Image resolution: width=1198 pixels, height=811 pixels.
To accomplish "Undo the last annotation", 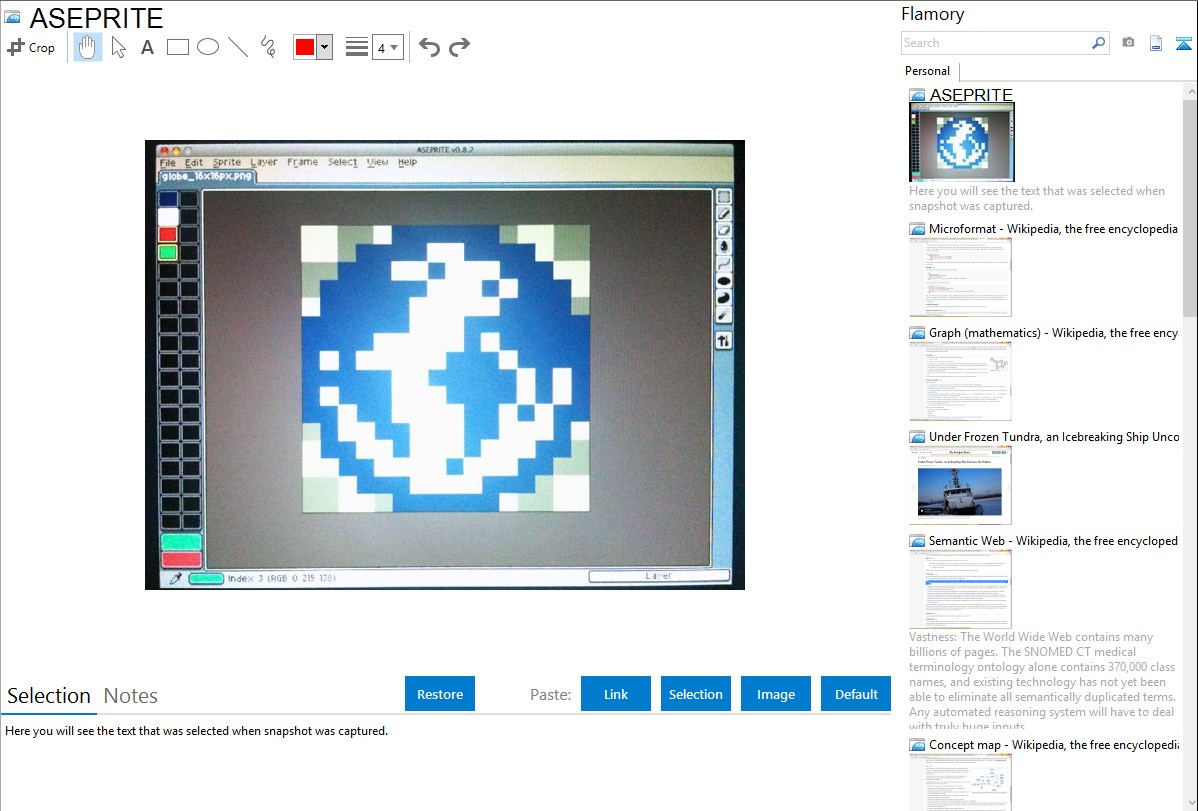I will point(429,47).
